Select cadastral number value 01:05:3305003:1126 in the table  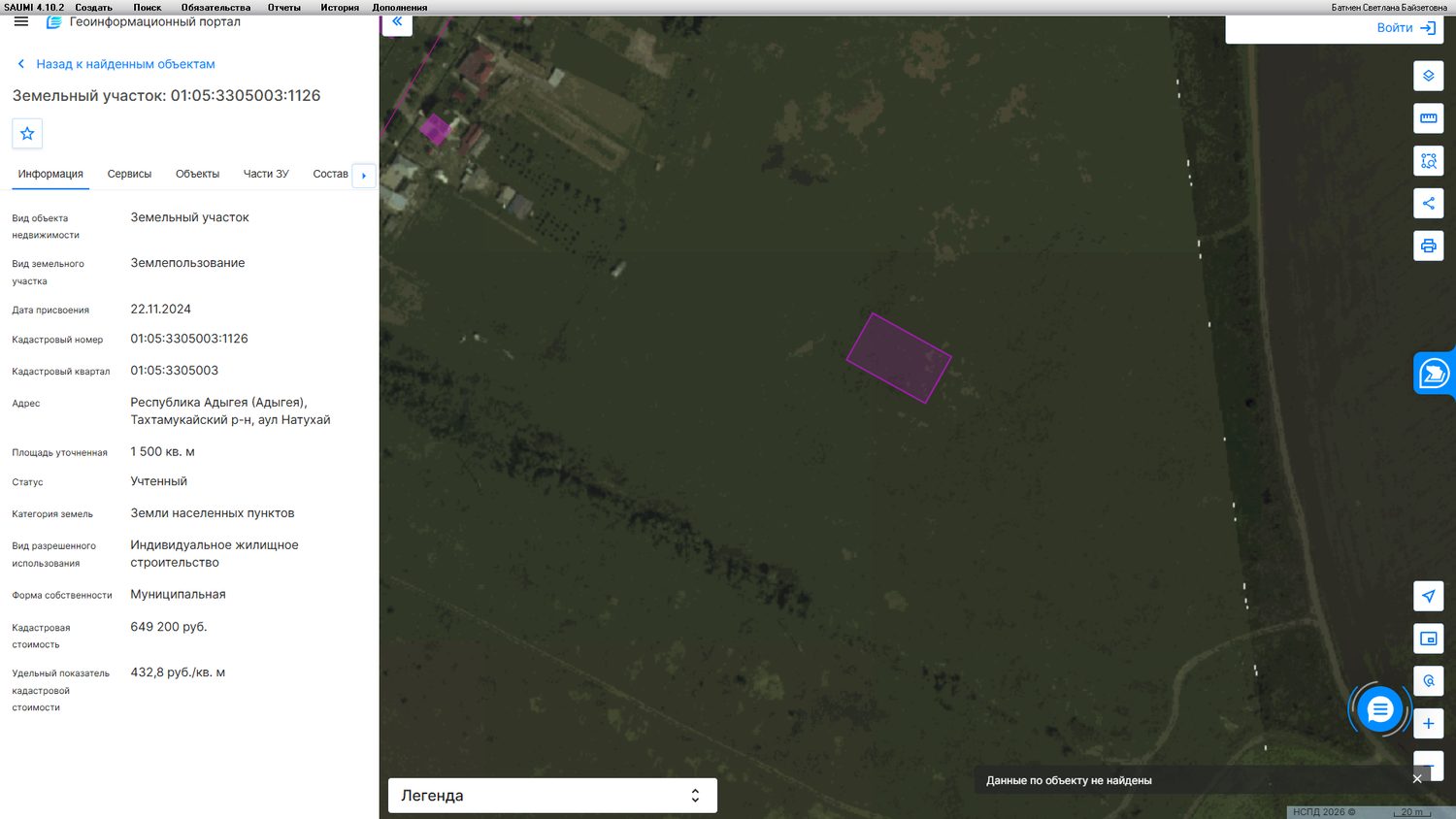coord(189,339)
